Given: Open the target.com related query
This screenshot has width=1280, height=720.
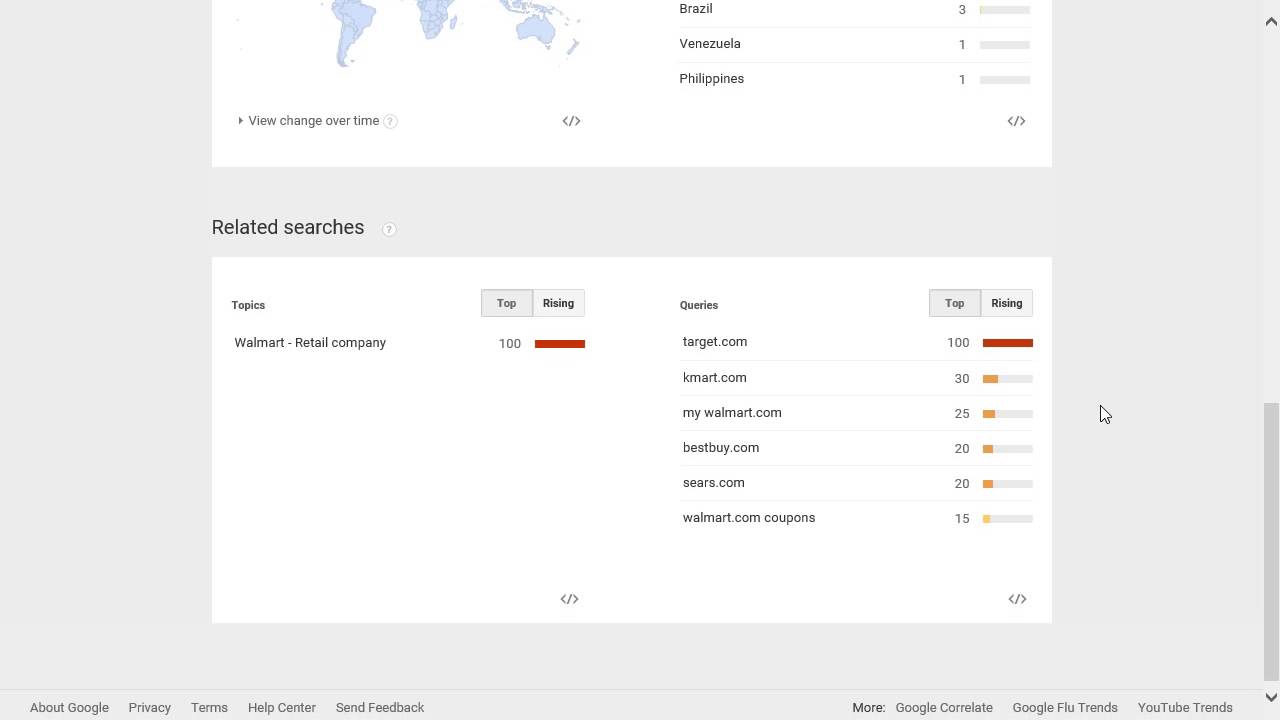Looking at the screenshot, I should click(715, 342).
